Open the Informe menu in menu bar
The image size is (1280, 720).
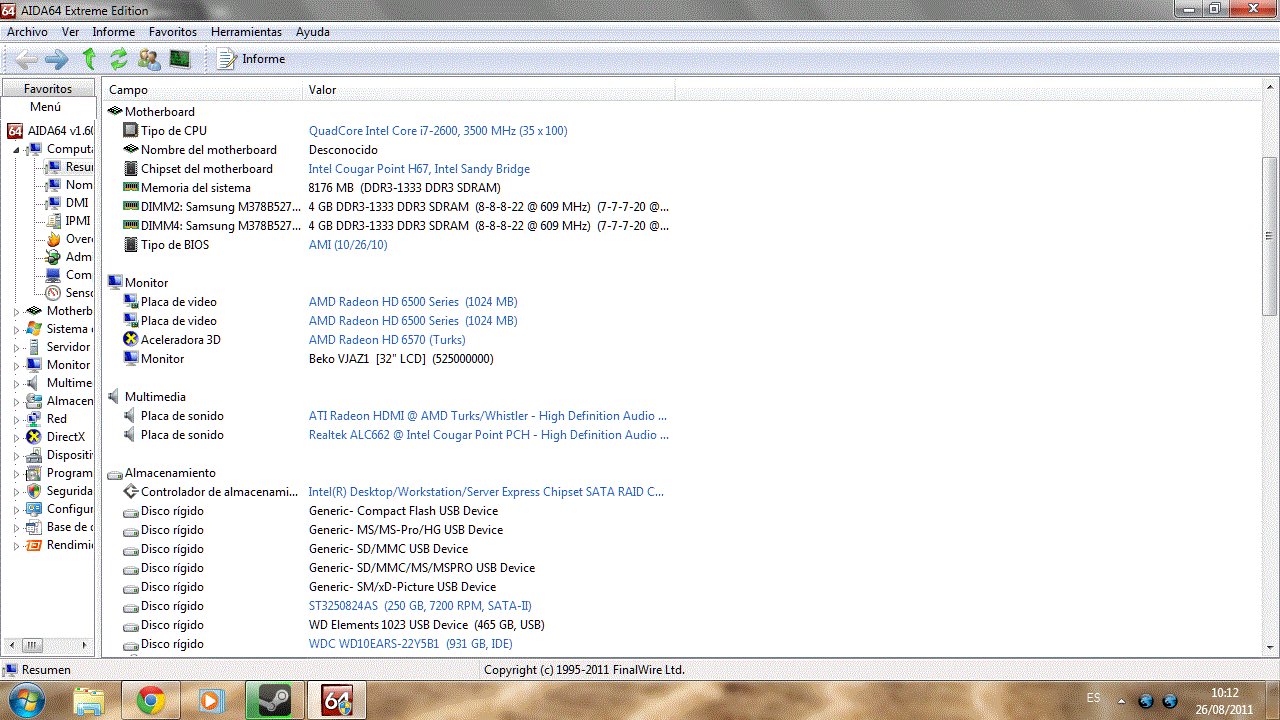pos(114,32)
